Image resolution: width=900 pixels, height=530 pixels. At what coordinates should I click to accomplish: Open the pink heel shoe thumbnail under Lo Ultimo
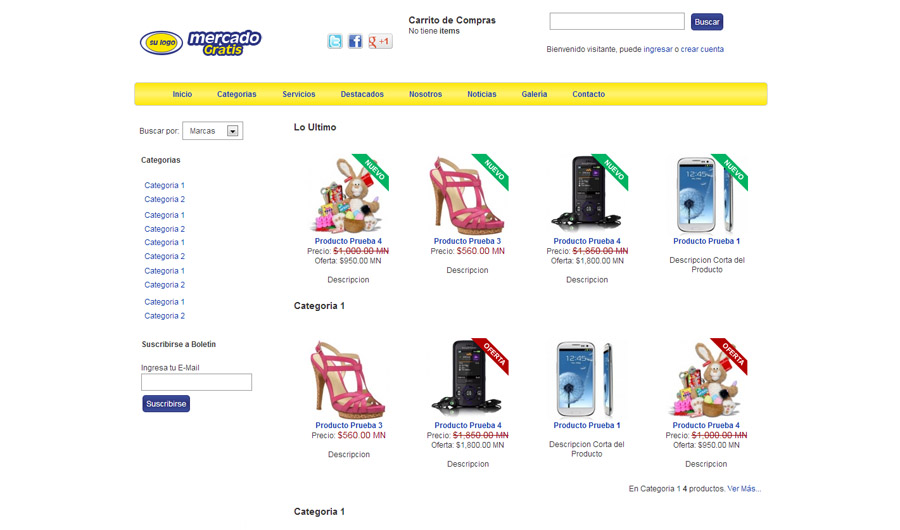(x=467, y=195)
